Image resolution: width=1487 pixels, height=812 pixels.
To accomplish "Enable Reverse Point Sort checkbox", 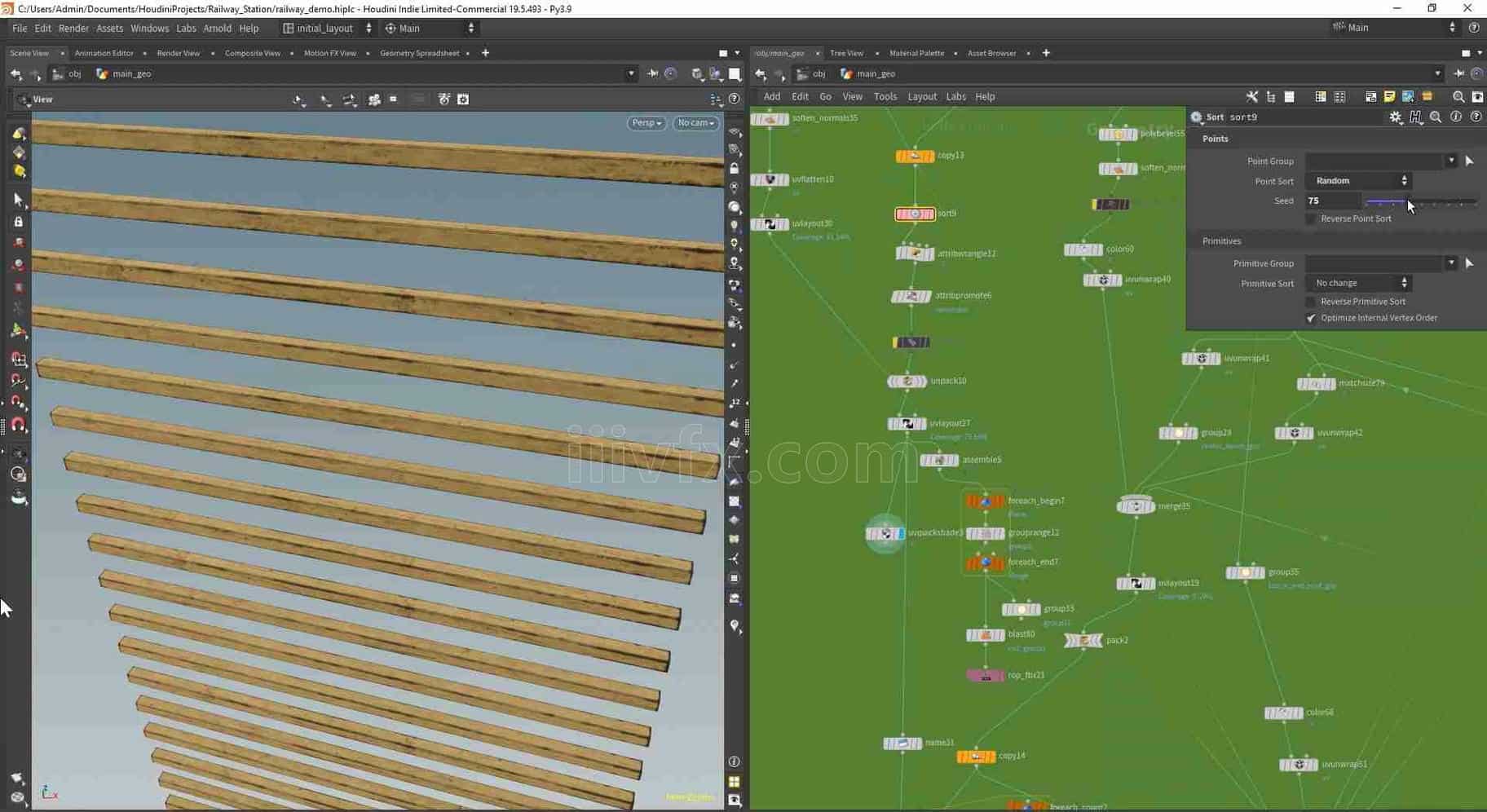I will click(1311, 219).
